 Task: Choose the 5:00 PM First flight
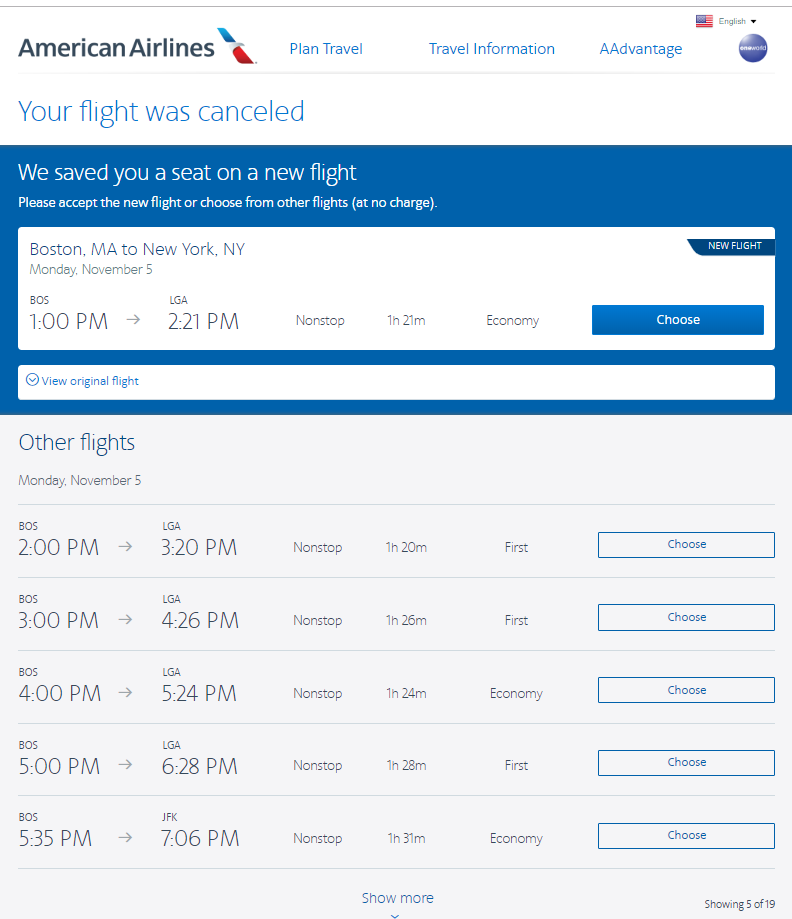686,763
